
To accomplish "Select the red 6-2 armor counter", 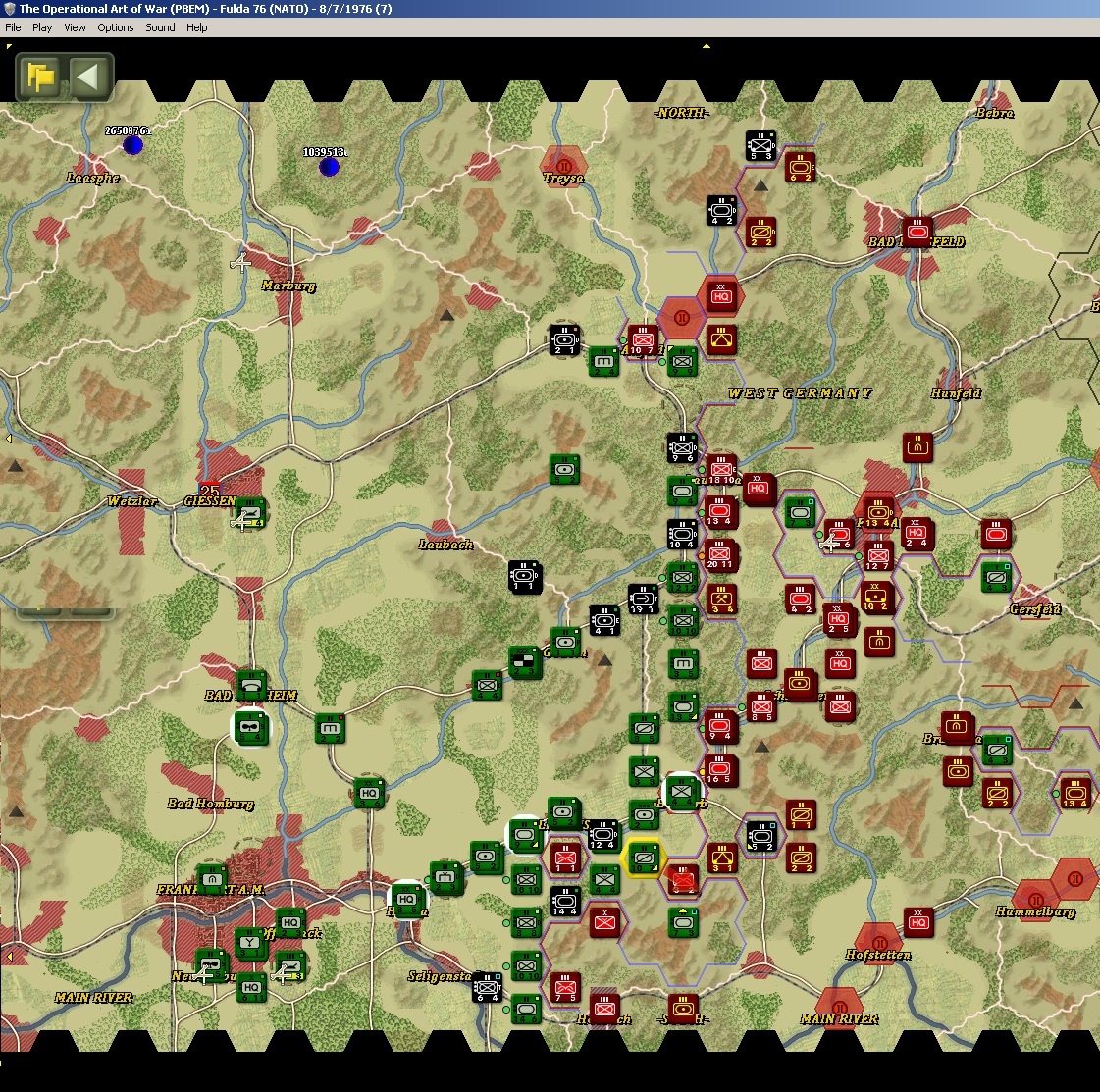I will tap(800, 168).
